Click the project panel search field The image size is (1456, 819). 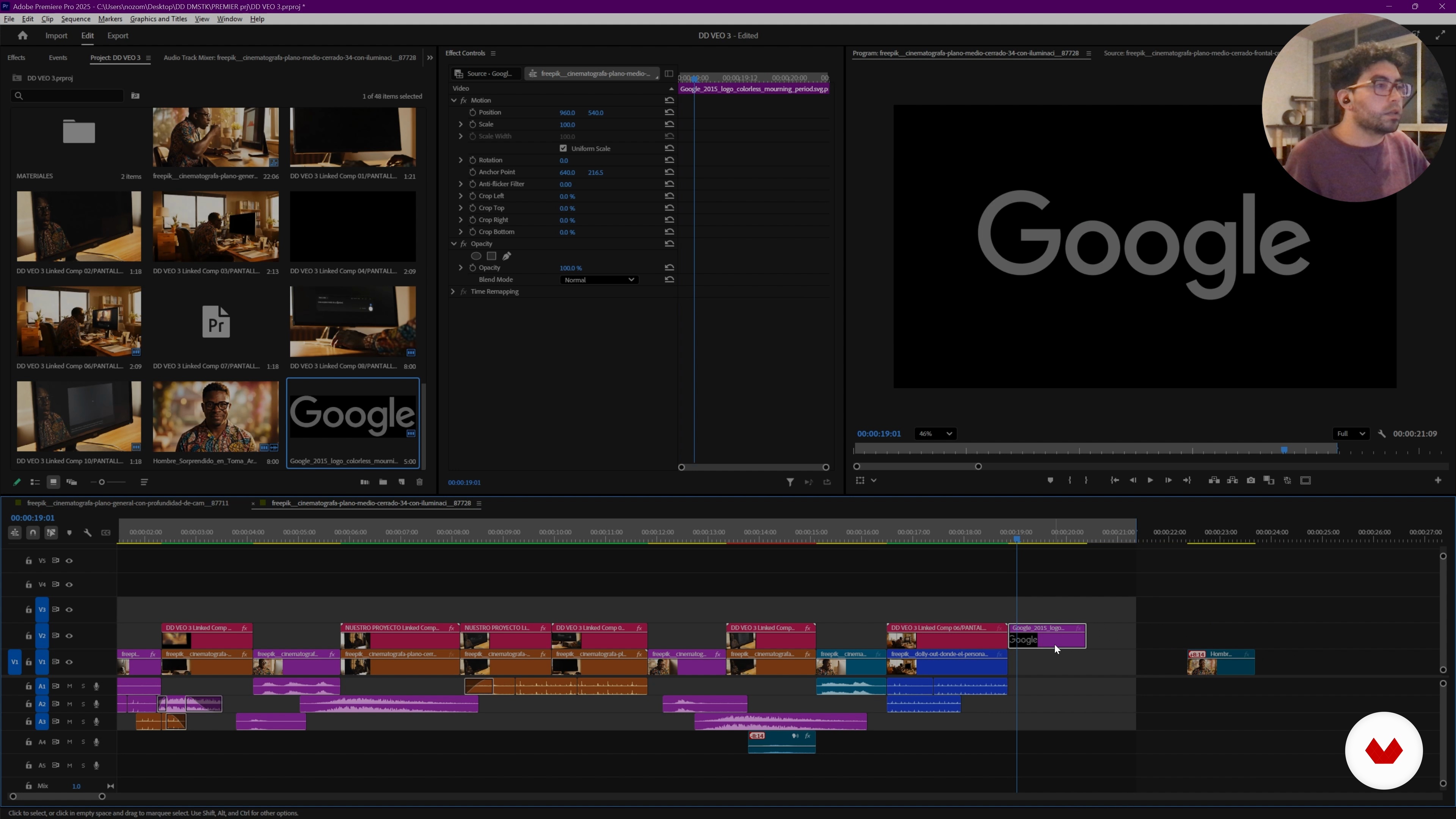coord(67,96)
